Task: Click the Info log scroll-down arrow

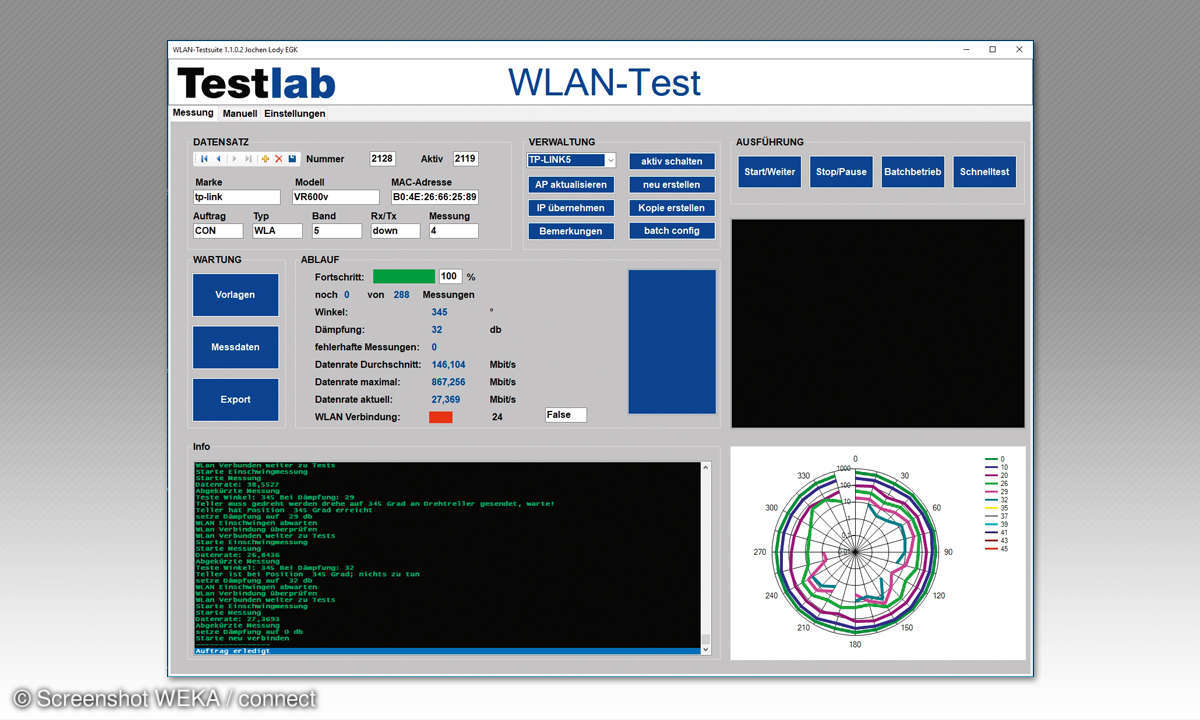Action: click(x=707, y=650)
